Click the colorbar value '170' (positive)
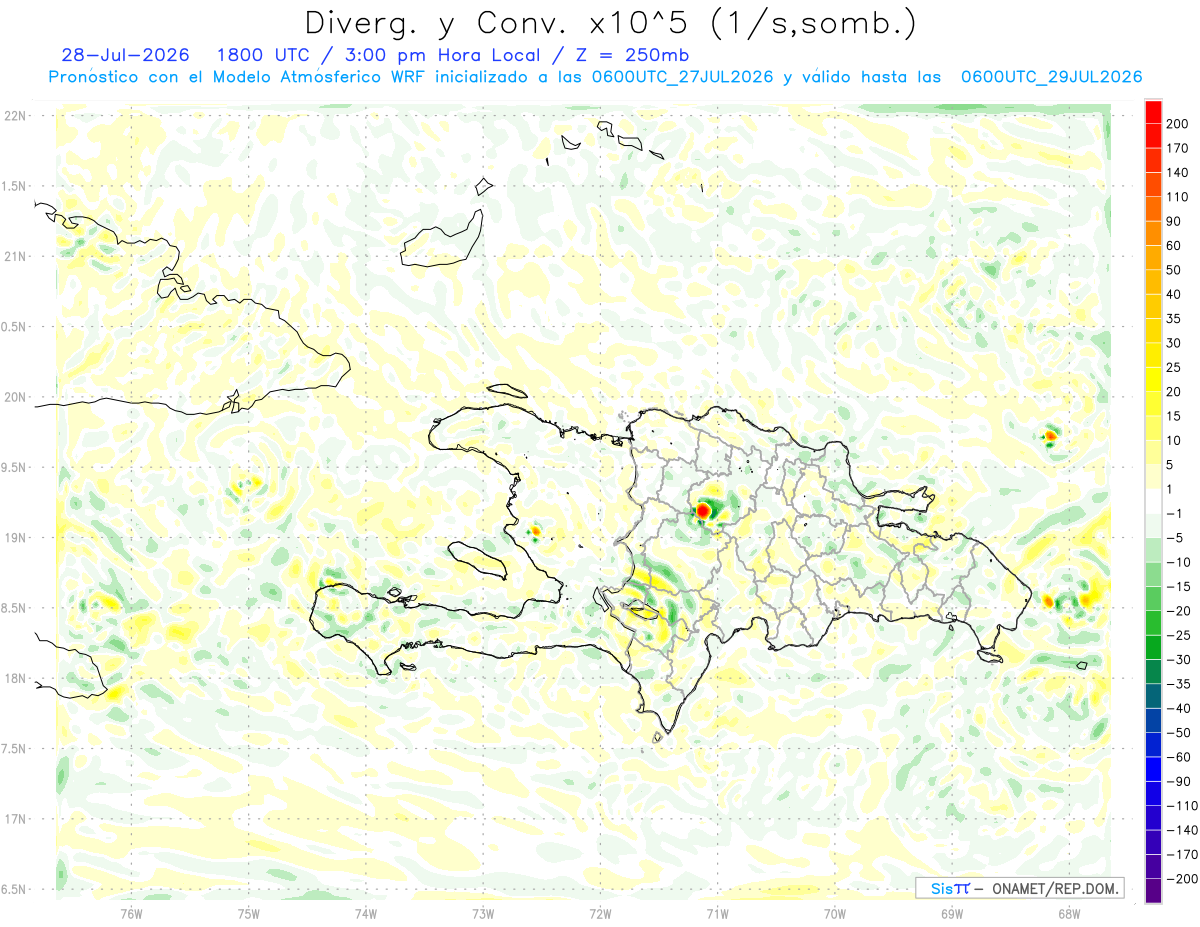Screen dimensions: 1200x927 tap(1179, 149)
